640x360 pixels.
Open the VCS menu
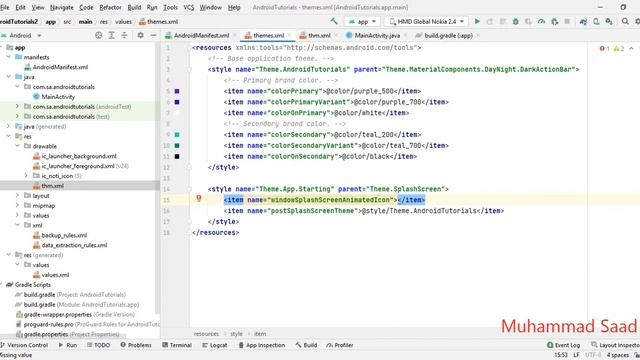click(189, 7)
